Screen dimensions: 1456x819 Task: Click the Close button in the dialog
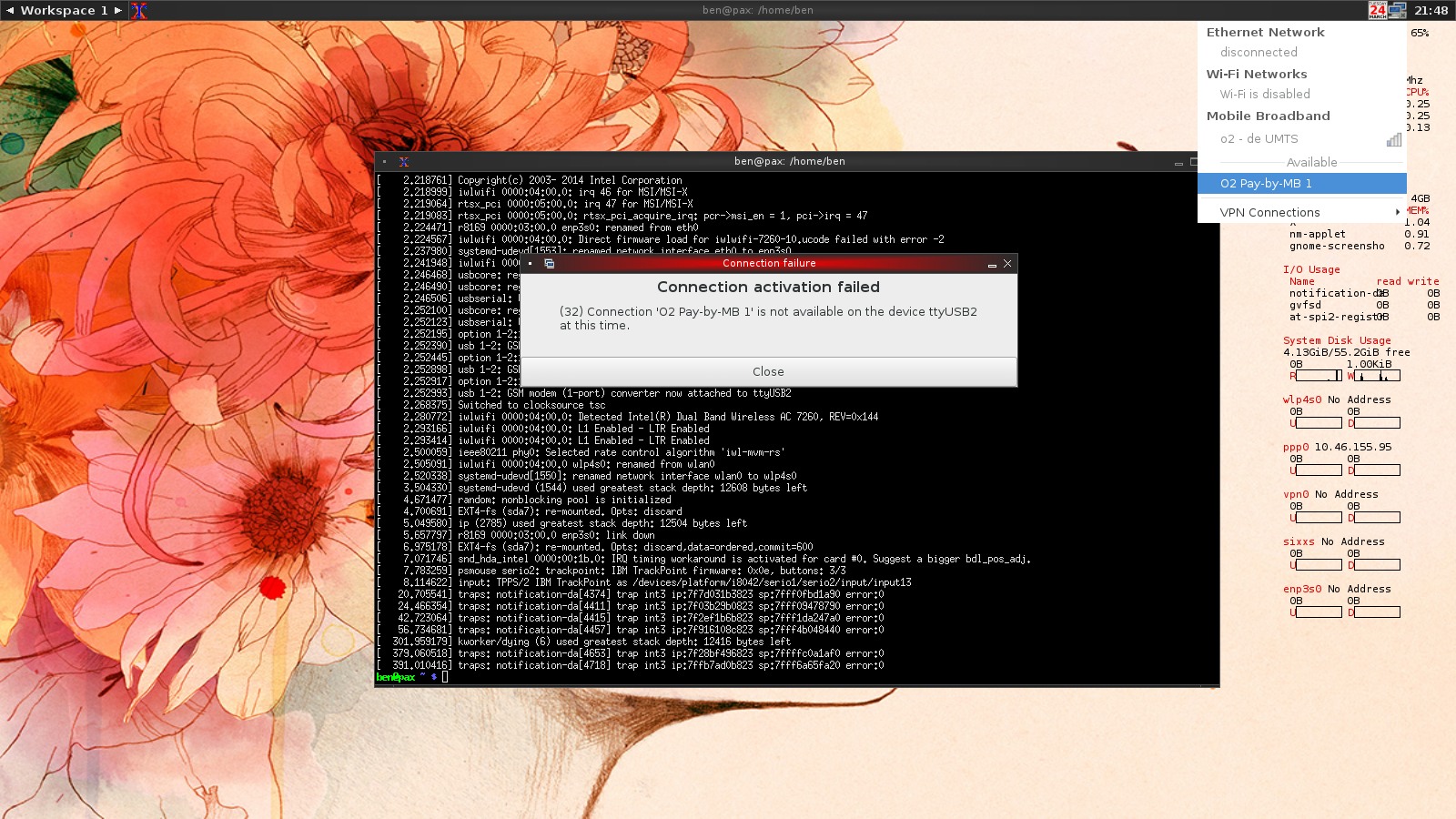[768, 371]
